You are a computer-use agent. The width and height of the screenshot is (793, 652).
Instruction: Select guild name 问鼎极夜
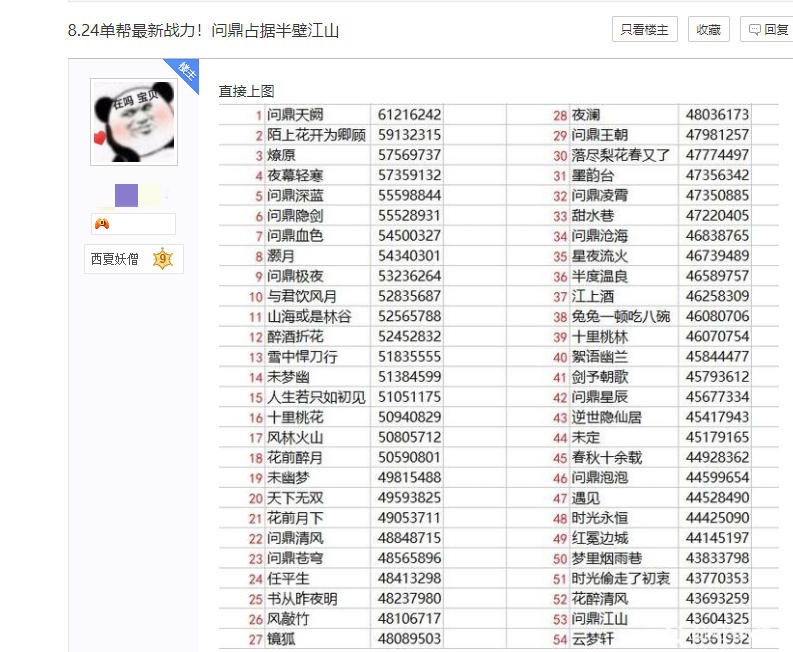point(295,276)
